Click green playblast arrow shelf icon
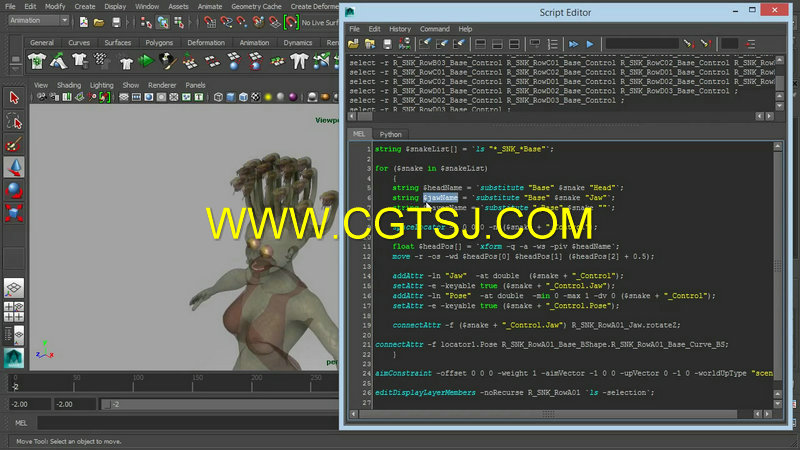Image resolution: width=800 pixels, height=450 pixels. pos(146,61)
